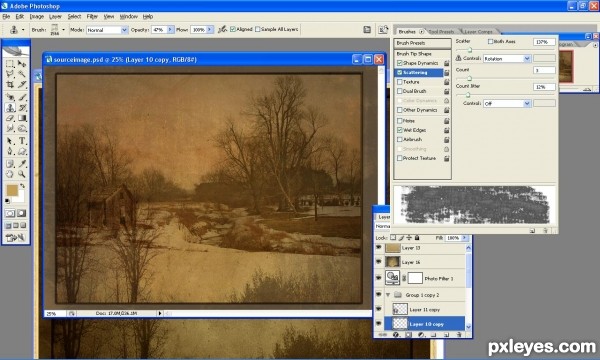The height and width of the screenshot is (360, 600).
Task: Select the Brush tool
Action: tap(22, 97)
